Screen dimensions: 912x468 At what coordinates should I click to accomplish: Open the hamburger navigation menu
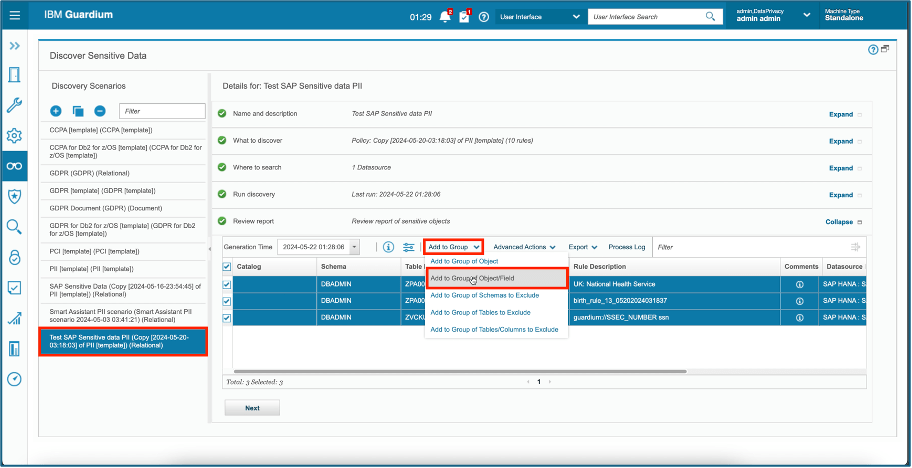(x=15, y=16)
